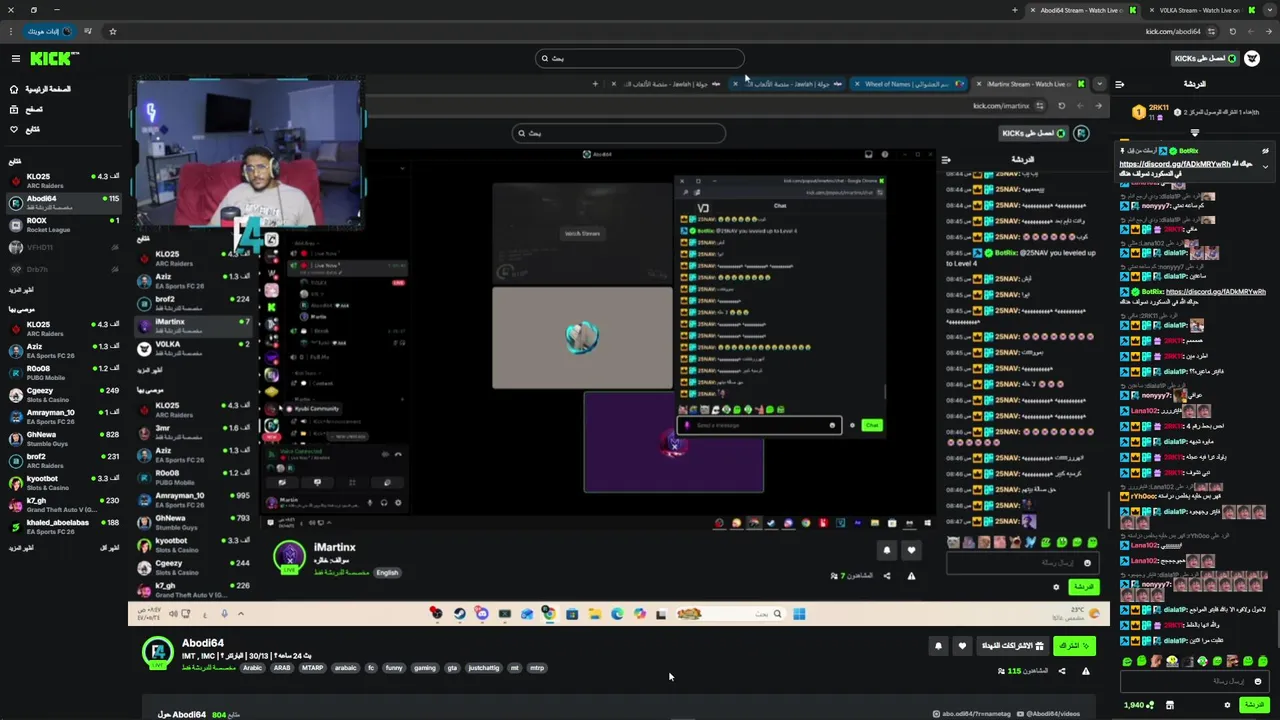Toggle notification bell for iMartinx in video
This screenshot has width=1280, height=720.
pyautogui.click(x=886, y=550)
